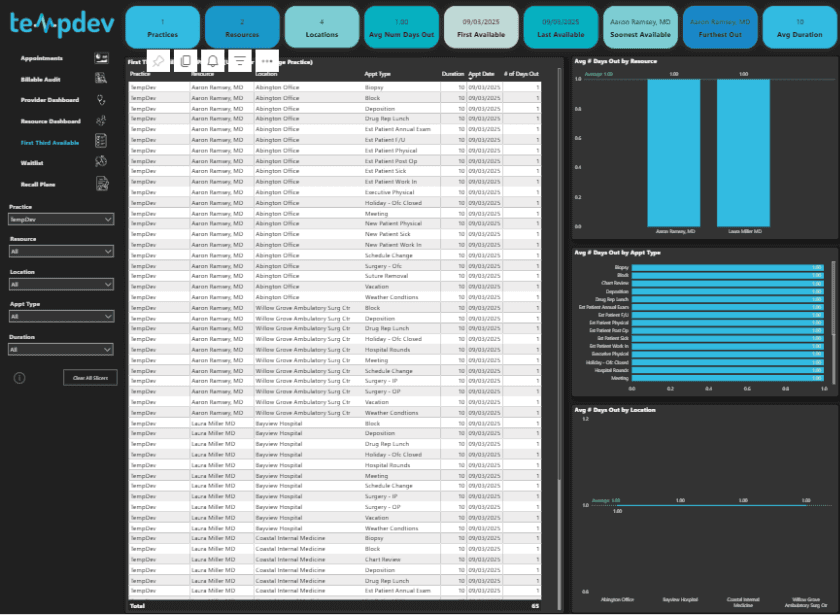
Task: Pin the table visual
Action: coord(160,62)
